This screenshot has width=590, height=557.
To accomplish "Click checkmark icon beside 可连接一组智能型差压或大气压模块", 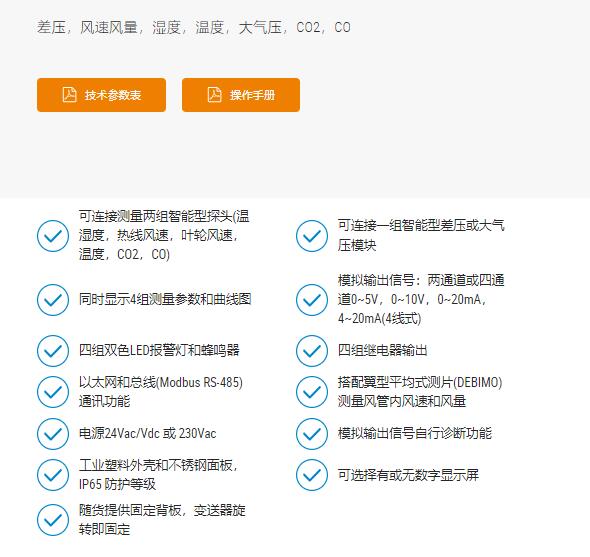I will [312, 236].
